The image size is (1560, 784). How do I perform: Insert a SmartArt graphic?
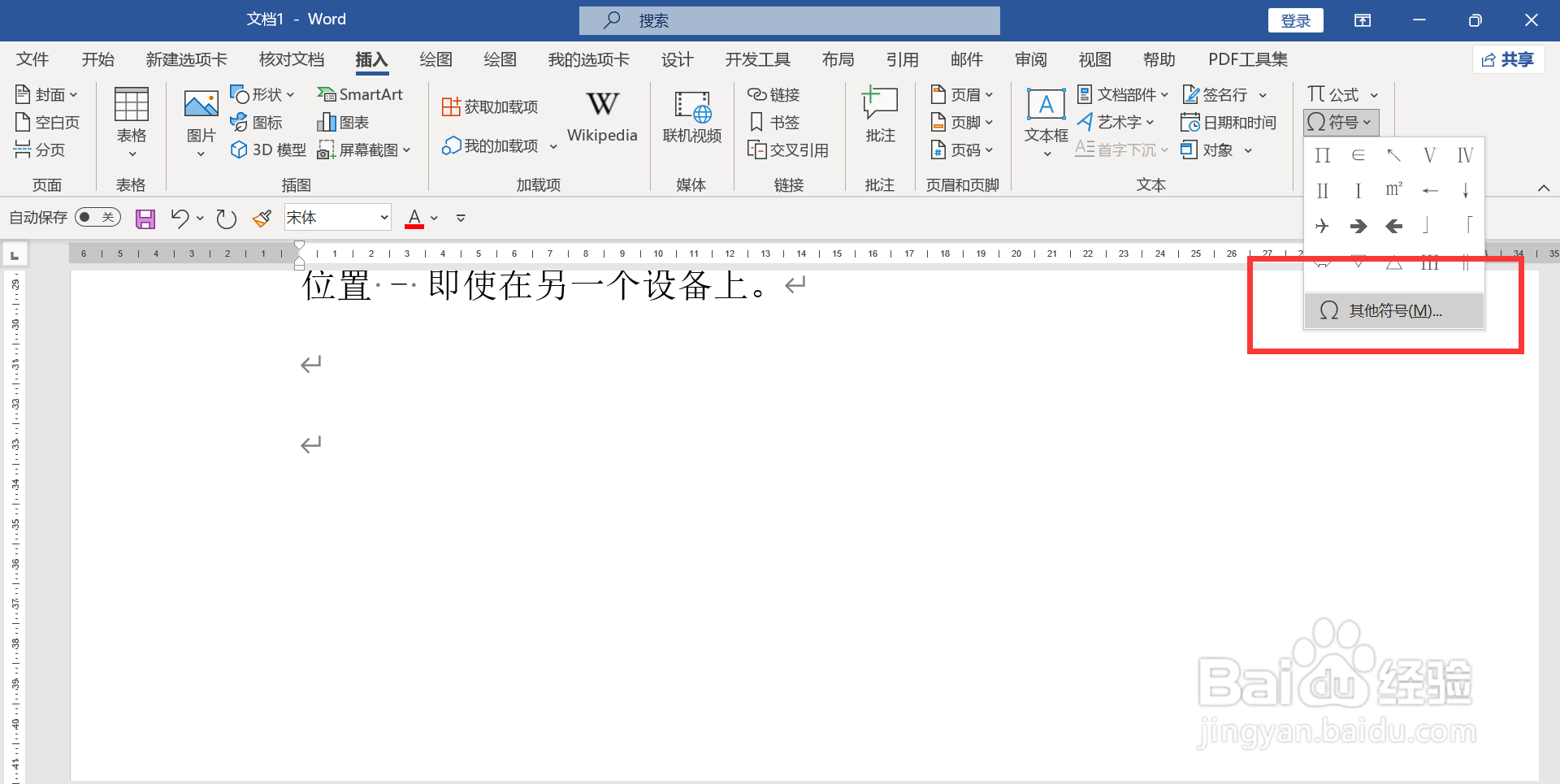(360, 95)
